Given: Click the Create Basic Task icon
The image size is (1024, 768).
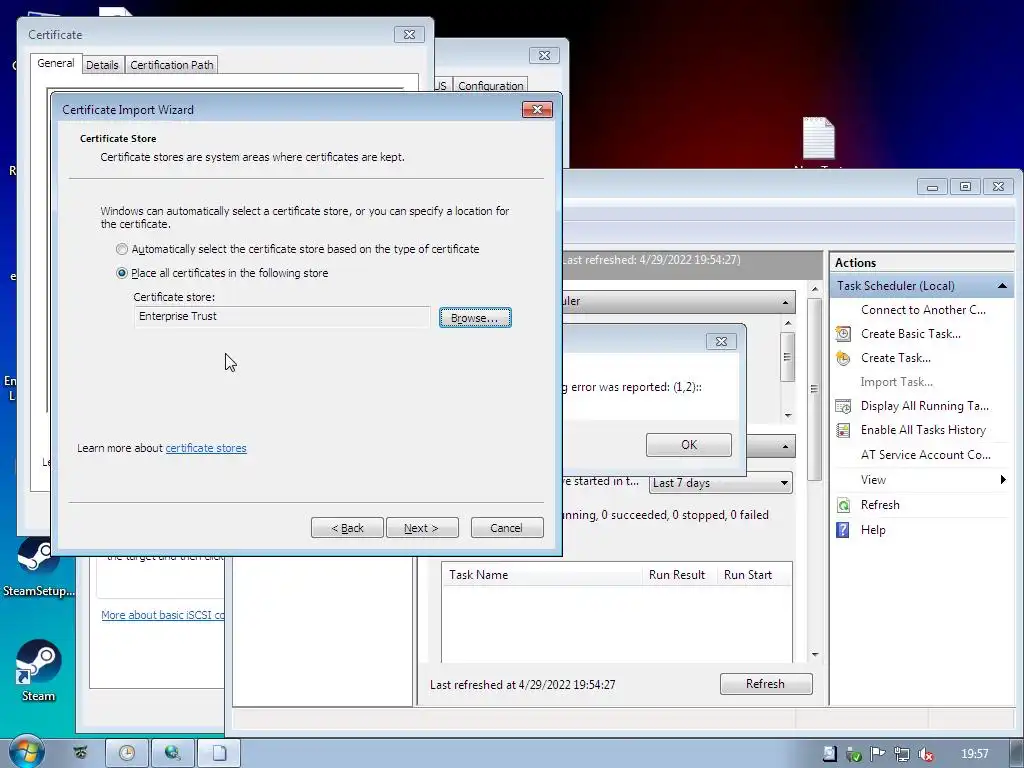Looking at the screenshot, I should (x=843, y=334).
